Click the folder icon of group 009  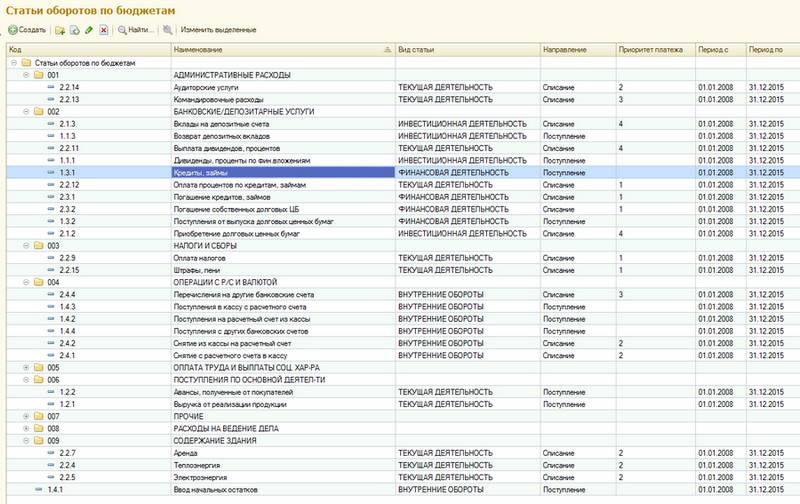click(37, 440)
